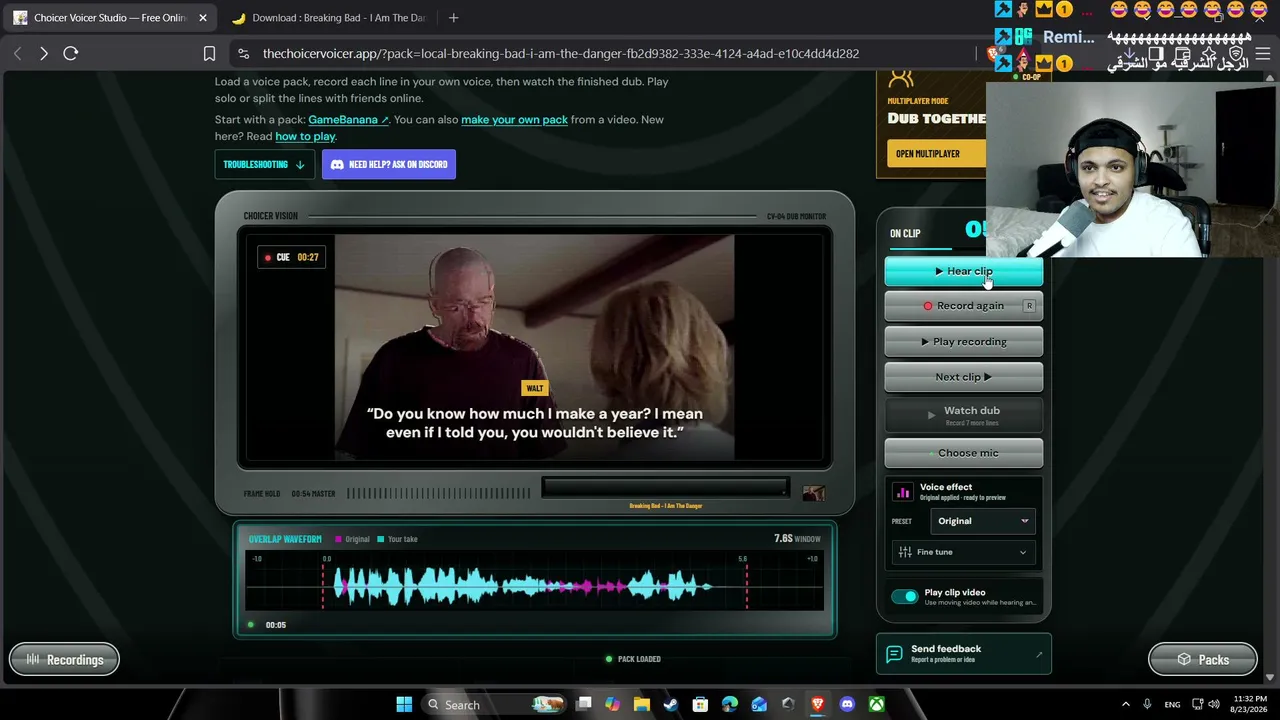The image size is (1280, 720).
Task: Click the ENG language indicator
Action: tap(1172, 705)
